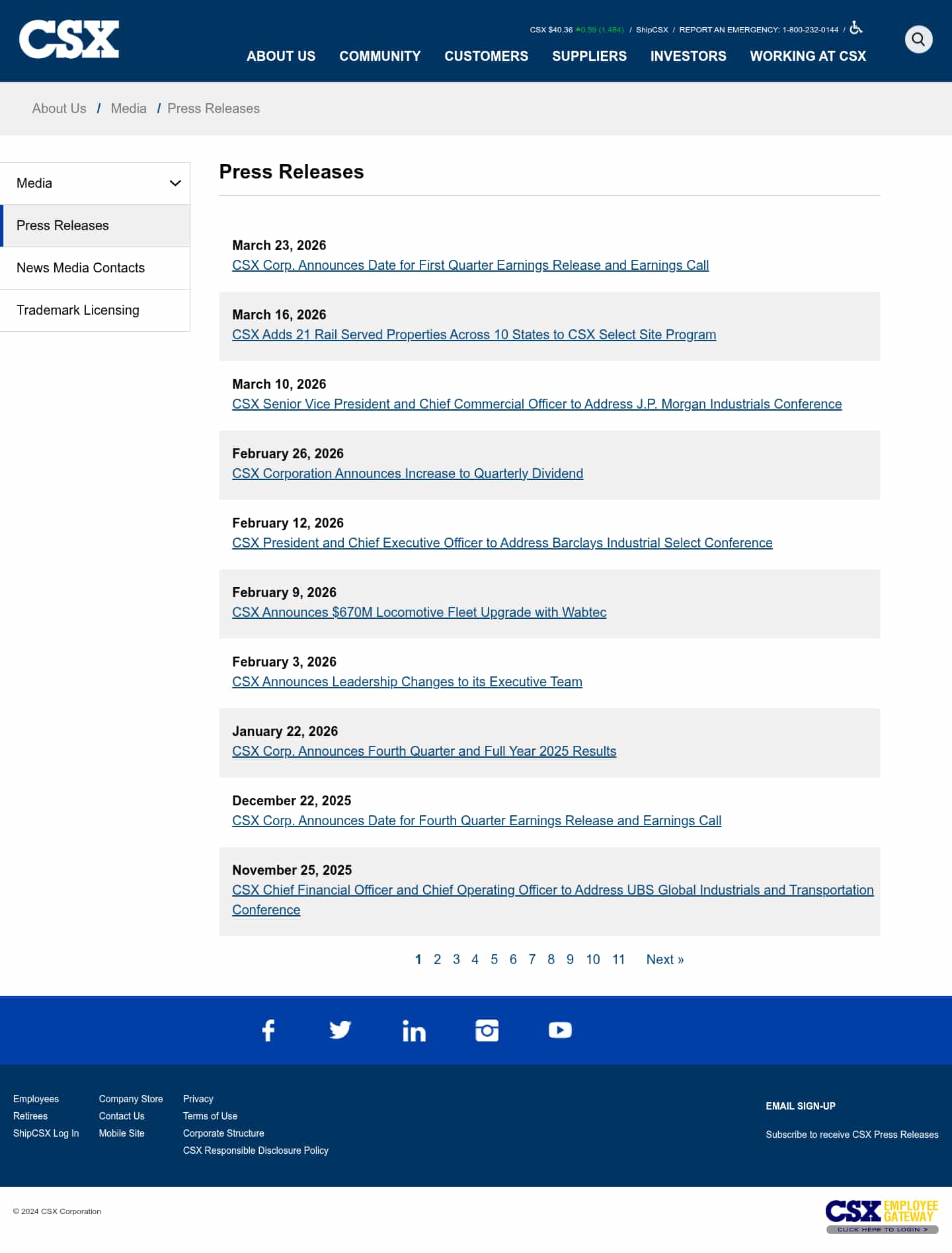Open CSX YouTube channel icon
The width and height of the screenshot is (952, 1253).
click(x=560, y=1030)
